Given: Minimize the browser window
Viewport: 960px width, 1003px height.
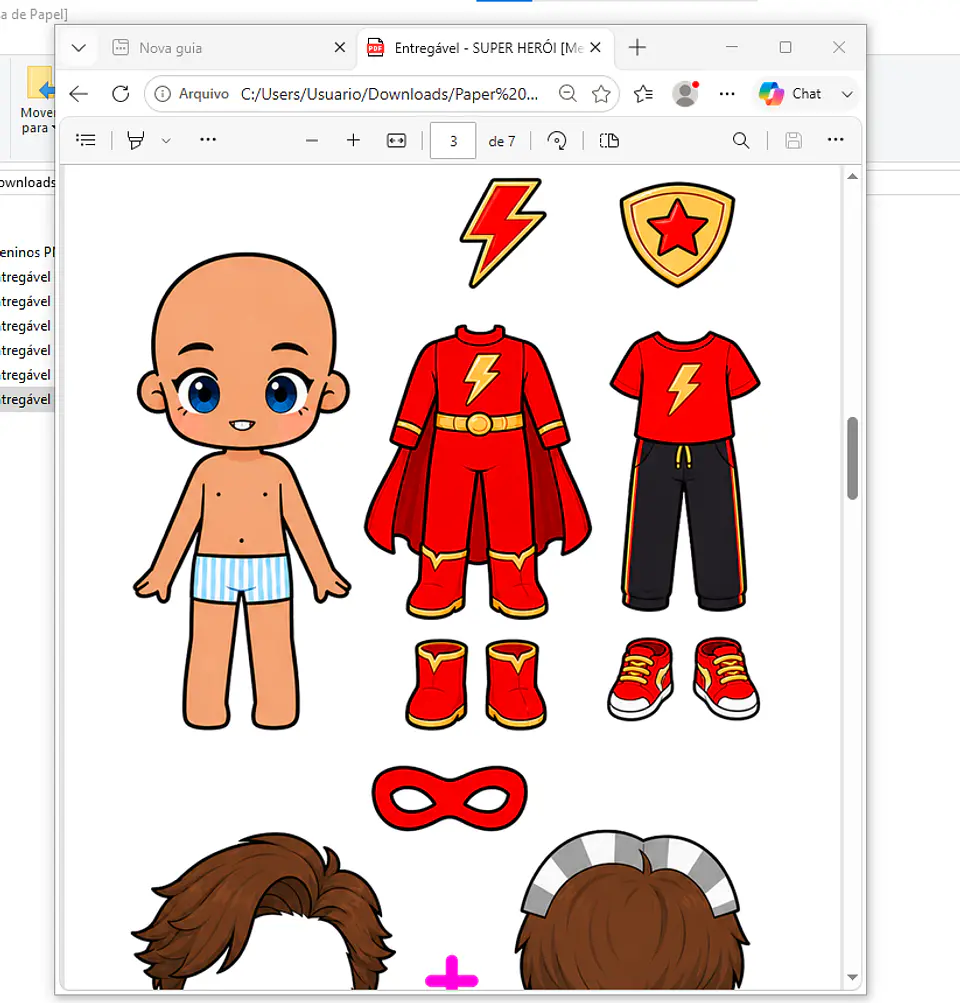Looking at the screenshot, I should pyautogui.click(x=732, y=47).
